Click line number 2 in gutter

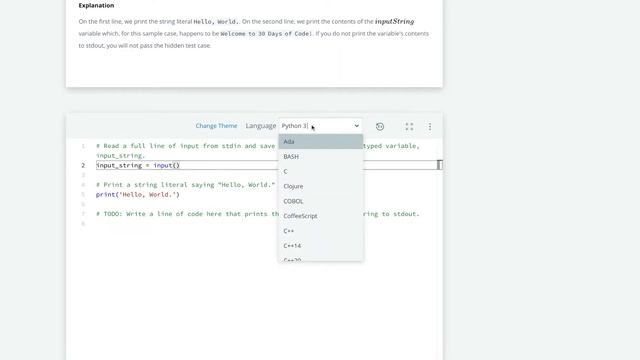coord(83,165)
